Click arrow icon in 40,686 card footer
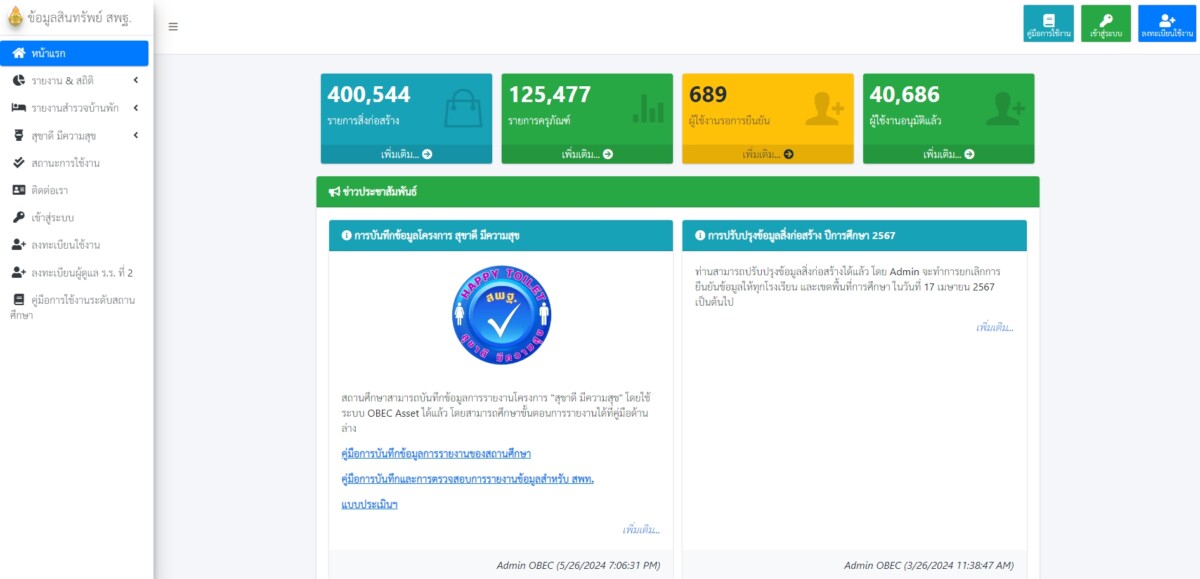This screenshot has width=1200, height=579. pos(969,154)
